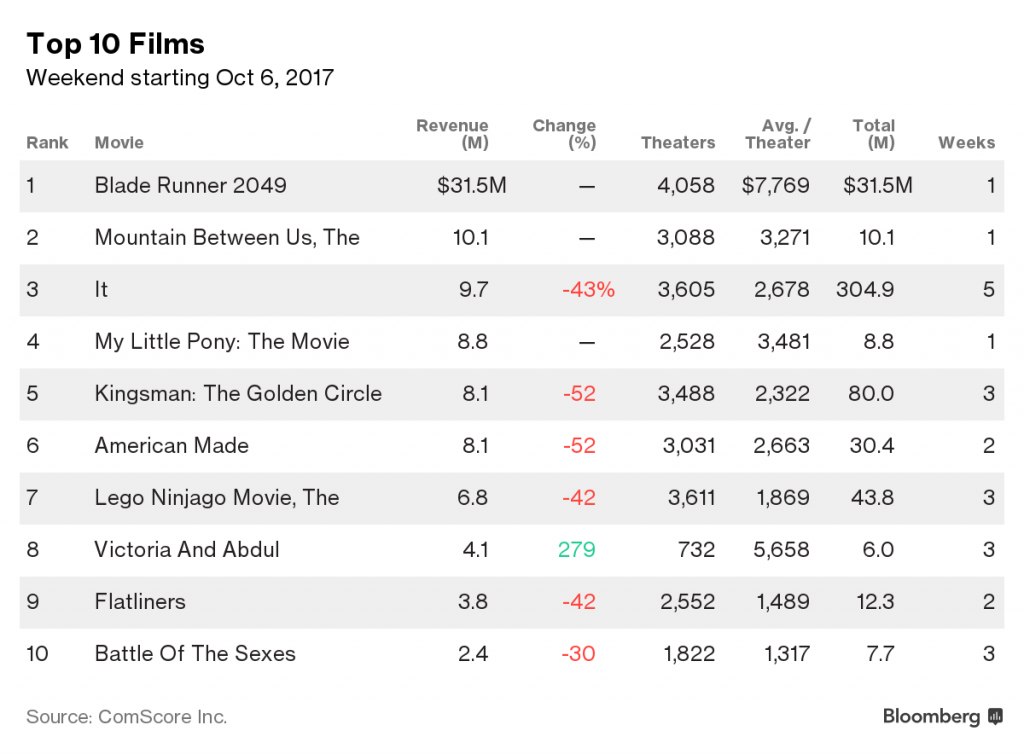Select the Movie column header

(x=119, y=142)
